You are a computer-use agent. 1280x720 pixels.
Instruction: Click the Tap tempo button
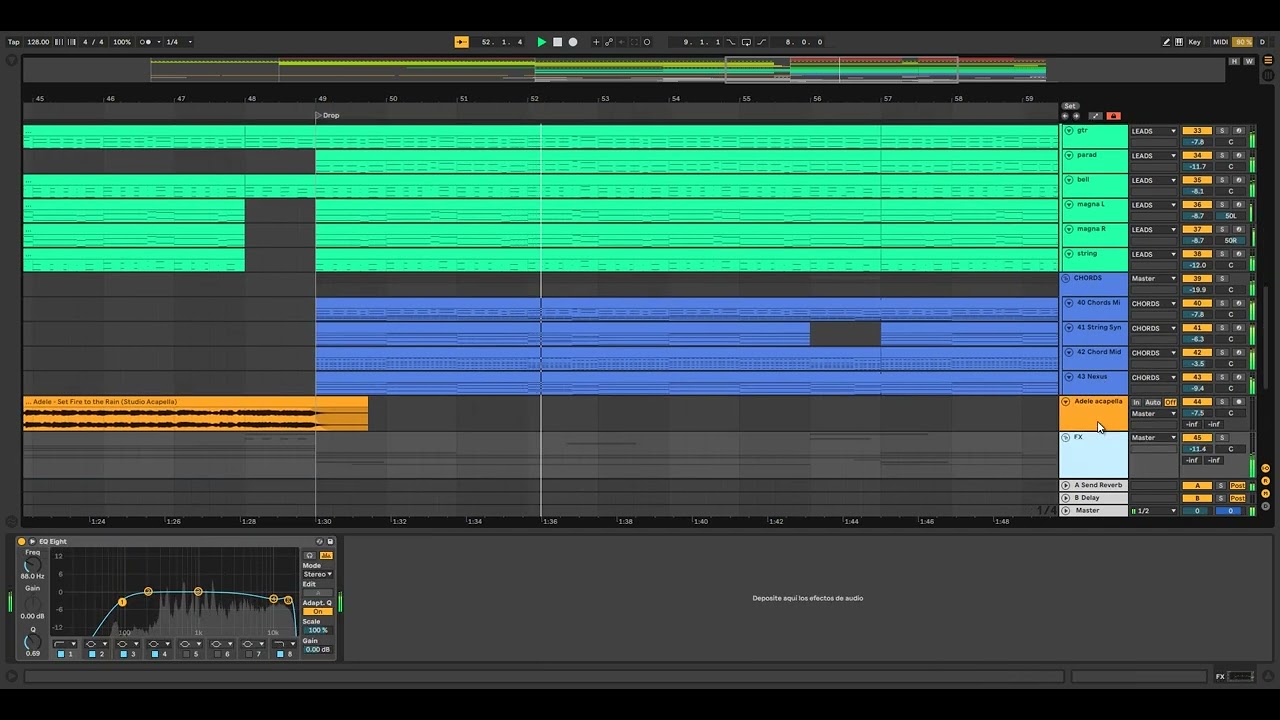[14, 42]
